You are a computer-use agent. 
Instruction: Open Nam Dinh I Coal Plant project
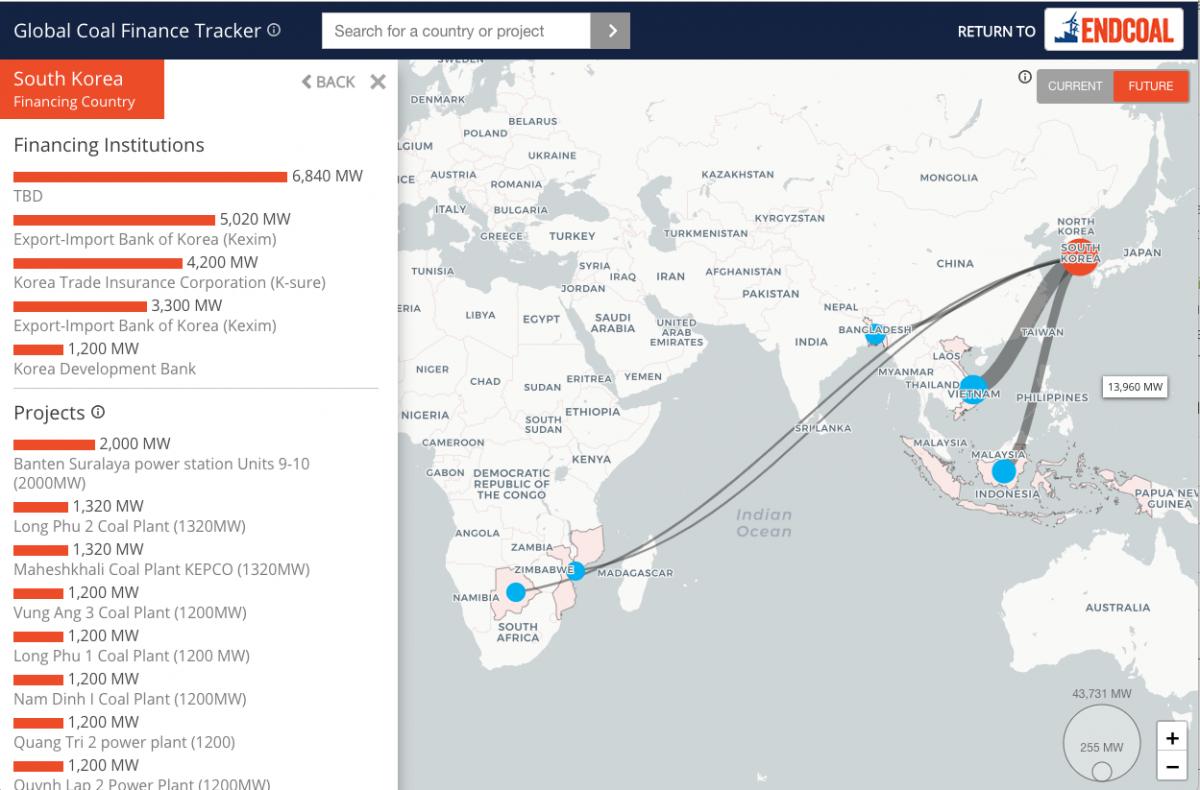(129, 699)
